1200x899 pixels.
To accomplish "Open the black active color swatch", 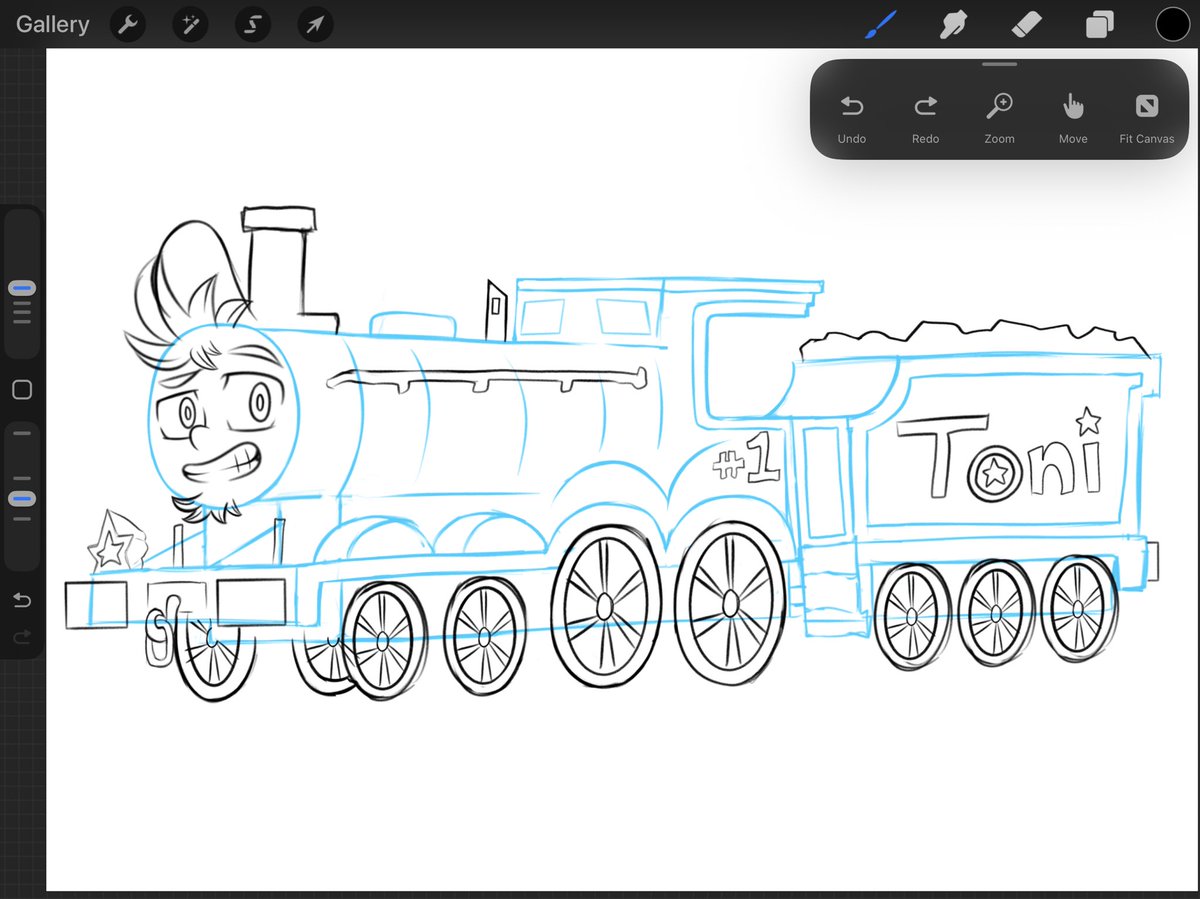I will click(1172, 24).
